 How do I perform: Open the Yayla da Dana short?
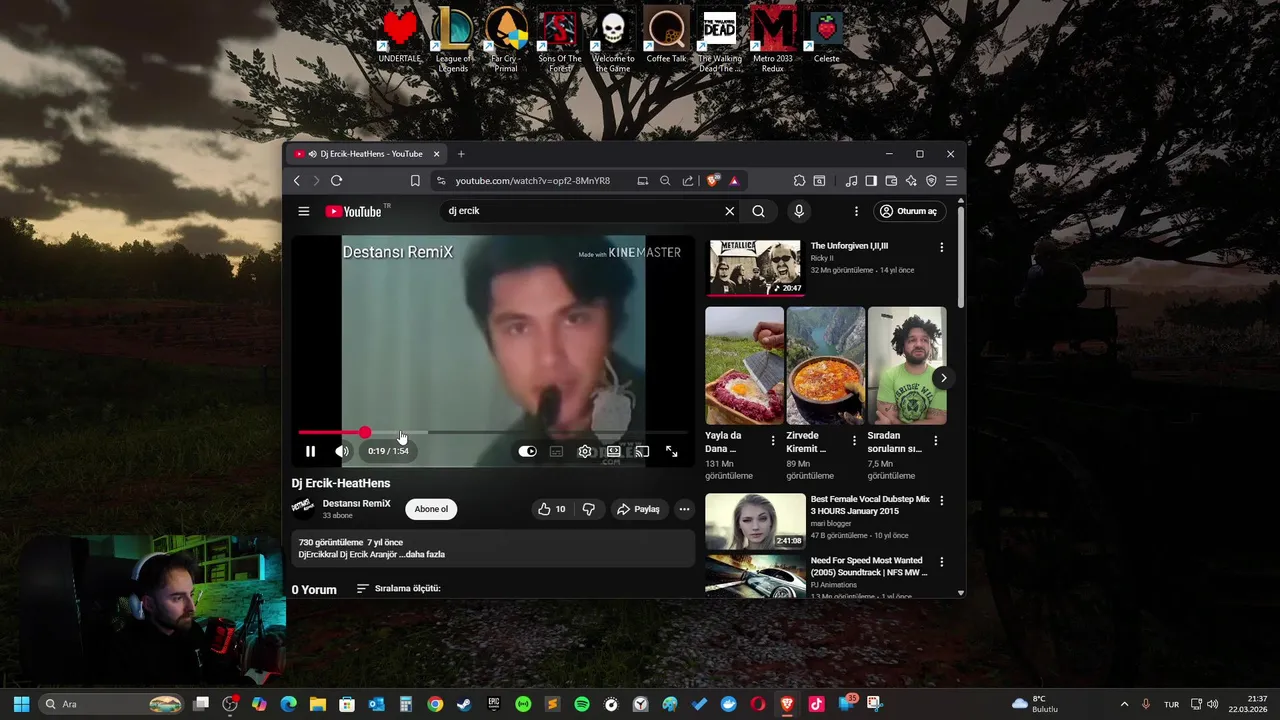pyautogui.click(x=744, y=366)
